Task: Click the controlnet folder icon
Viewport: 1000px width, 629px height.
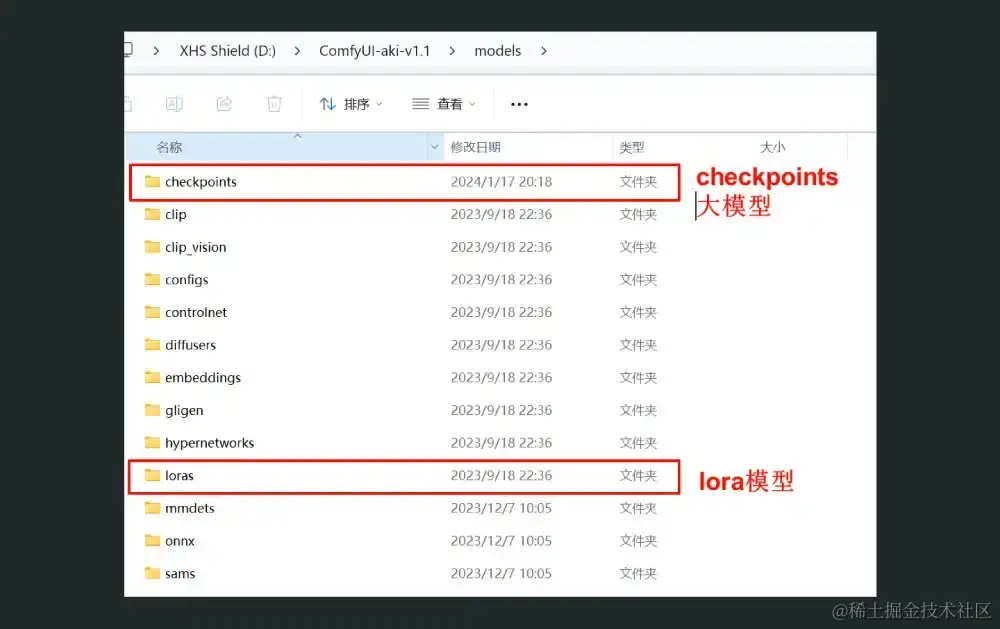Action: point(152,311)
